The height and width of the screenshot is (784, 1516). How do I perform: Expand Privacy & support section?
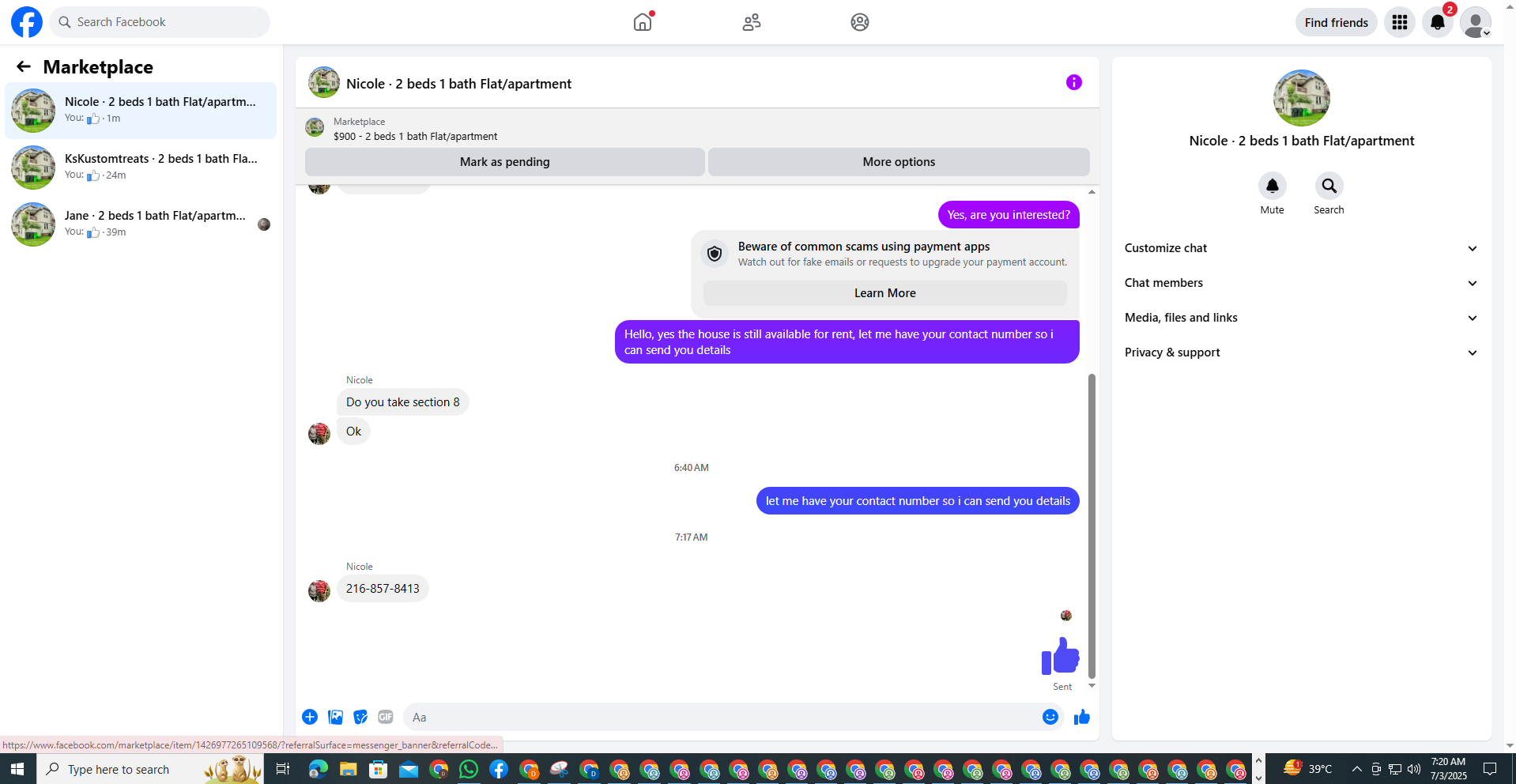coord(1301,352)
